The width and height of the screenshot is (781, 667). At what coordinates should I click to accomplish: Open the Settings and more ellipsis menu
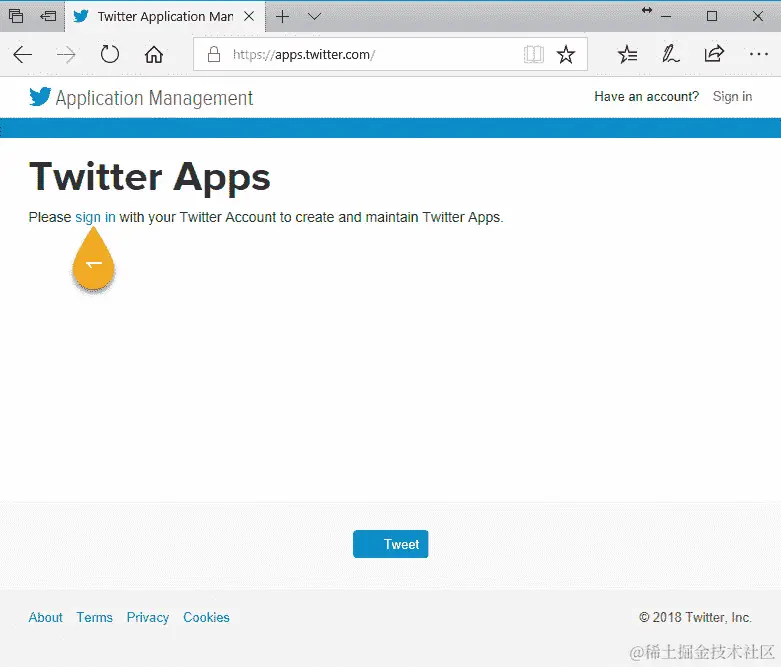coord(758,54)
